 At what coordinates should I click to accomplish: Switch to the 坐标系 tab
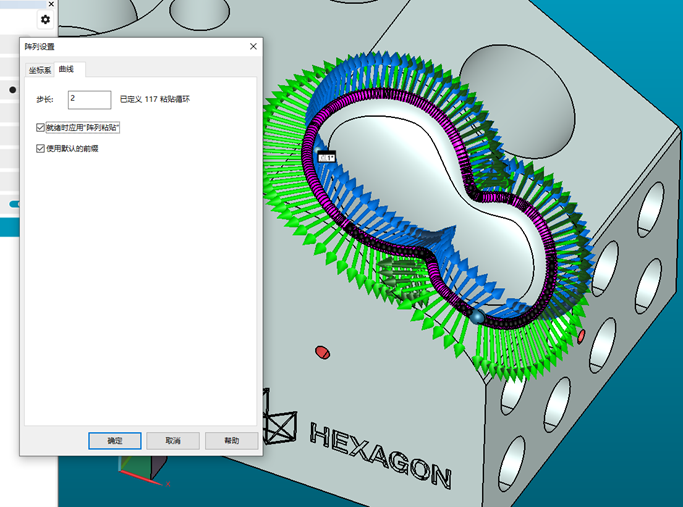pyautogui.click(x=39, y=70)
